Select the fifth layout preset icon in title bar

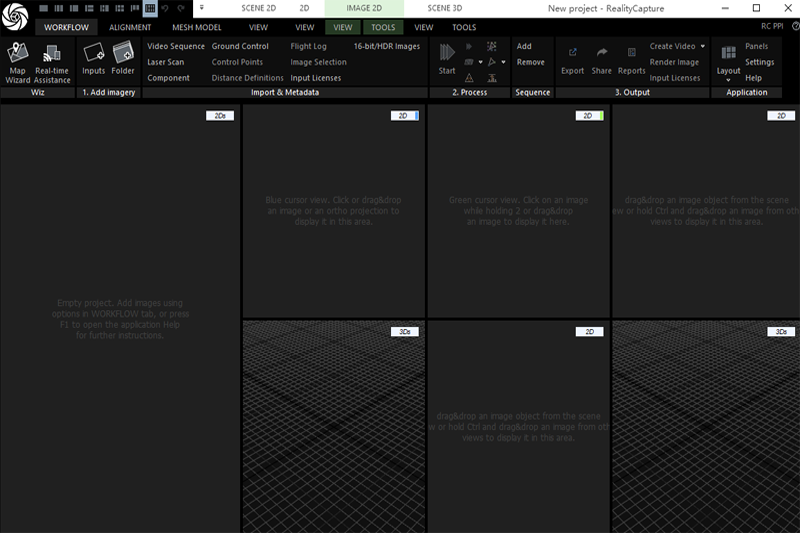tap(105, 8)
